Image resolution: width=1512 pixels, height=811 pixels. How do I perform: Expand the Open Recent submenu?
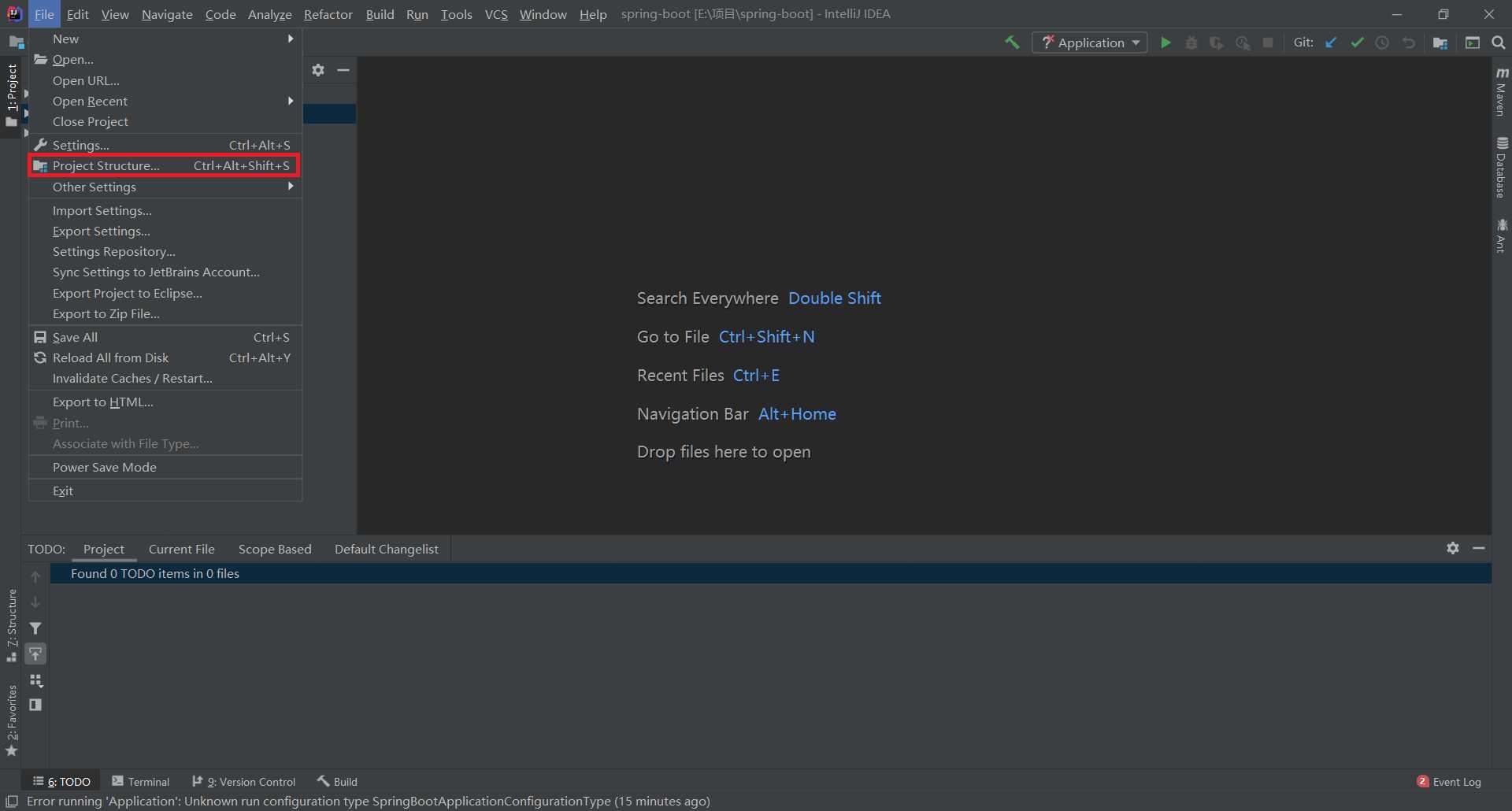coord(165,101)
